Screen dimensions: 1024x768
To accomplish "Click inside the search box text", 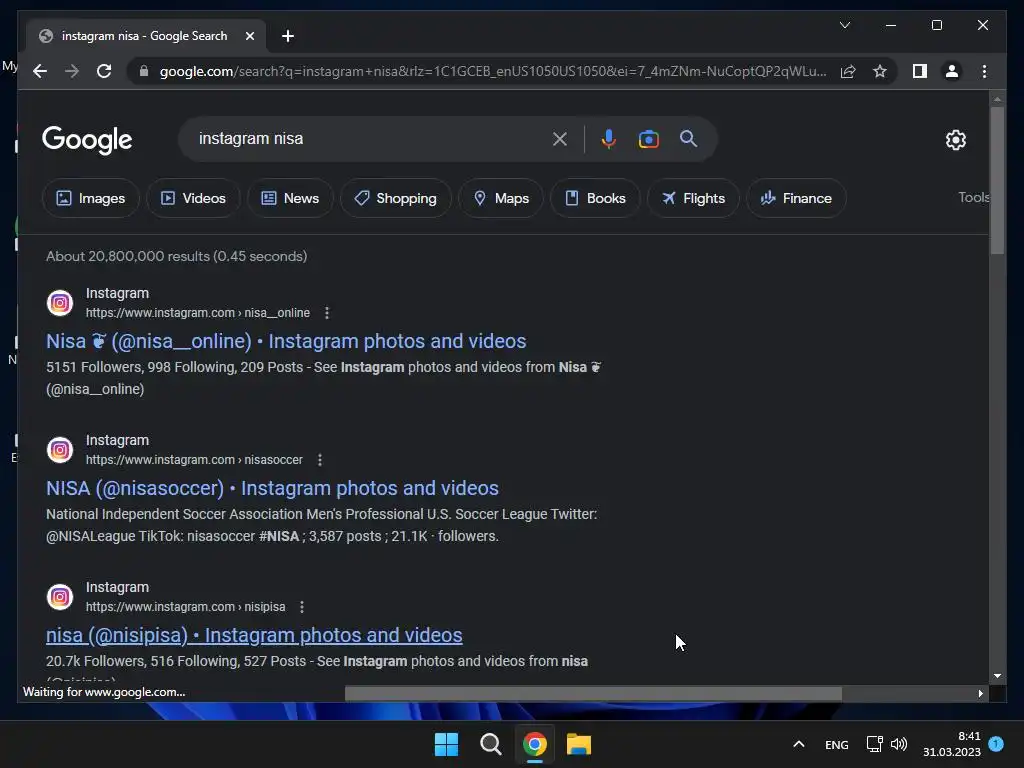I will (x=251, y=138).
